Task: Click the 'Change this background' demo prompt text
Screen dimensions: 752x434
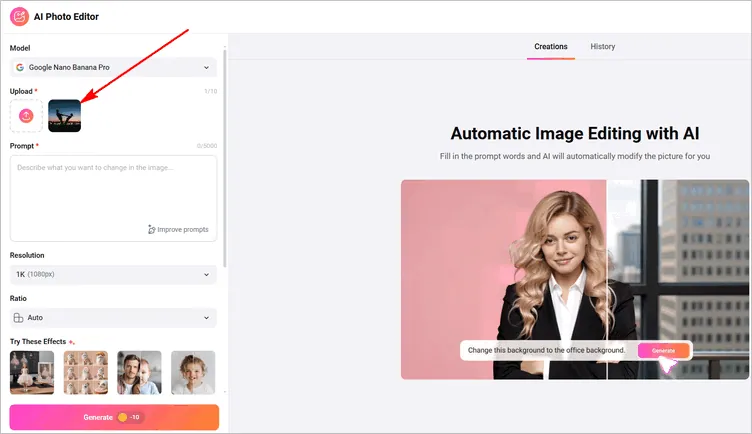Action: 546,350
